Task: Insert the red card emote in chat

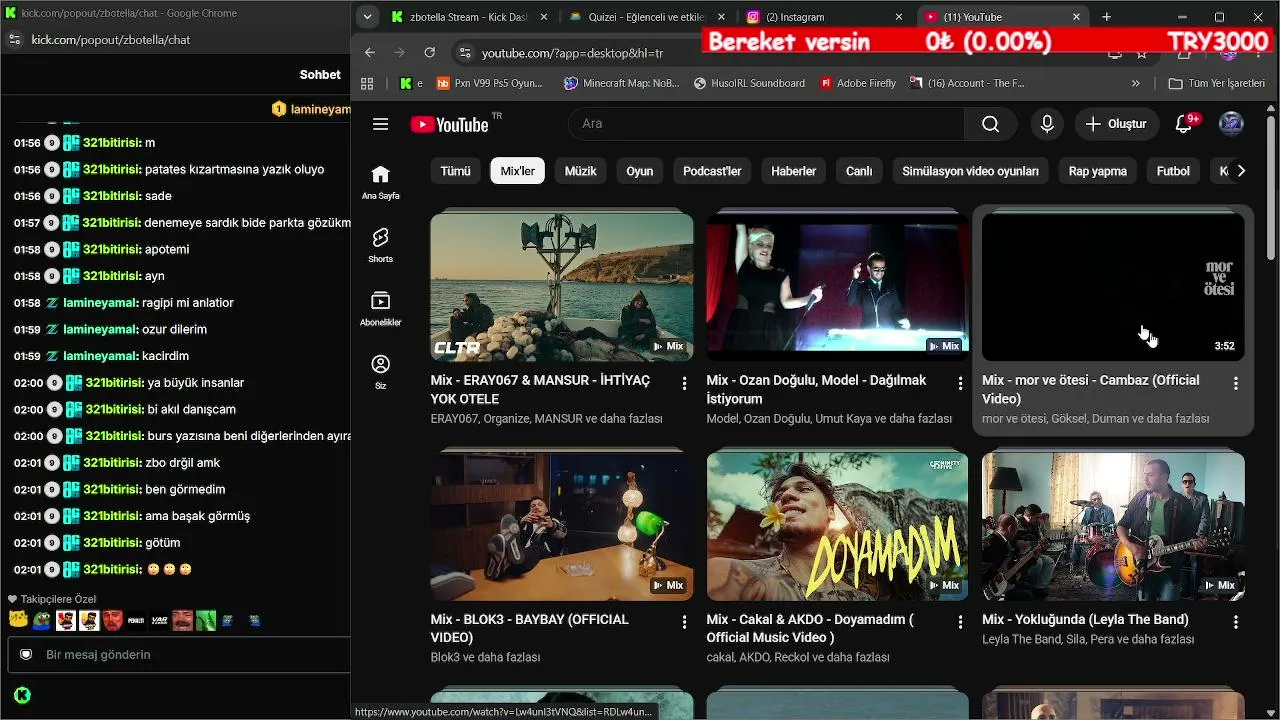Action: pyautogui.click(x=66, y=620)
